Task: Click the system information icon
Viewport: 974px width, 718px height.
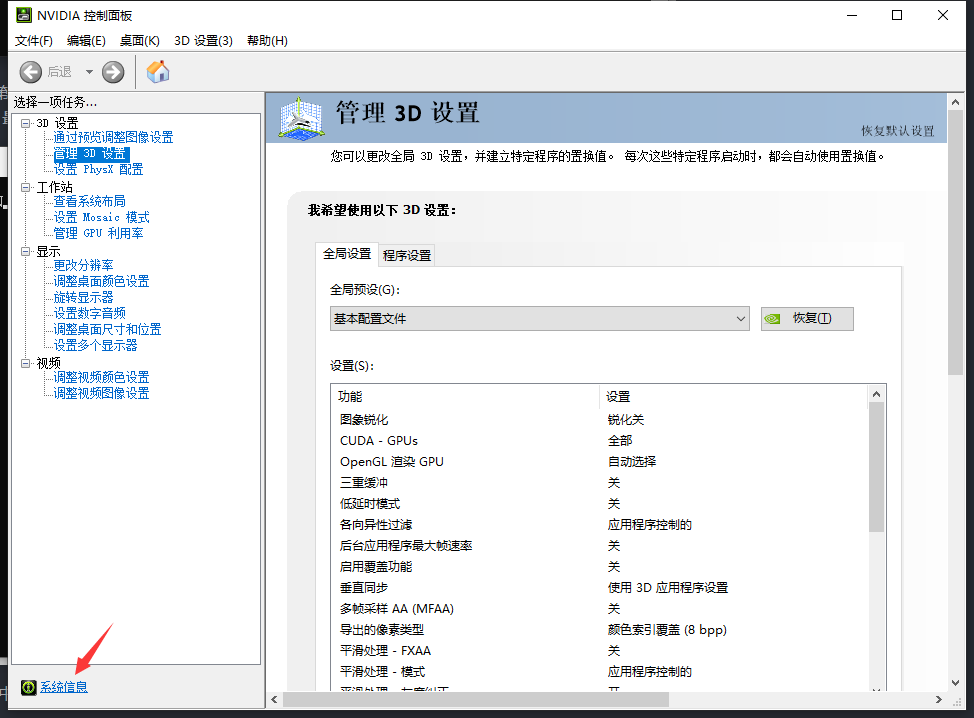Action: pos(29,687)
